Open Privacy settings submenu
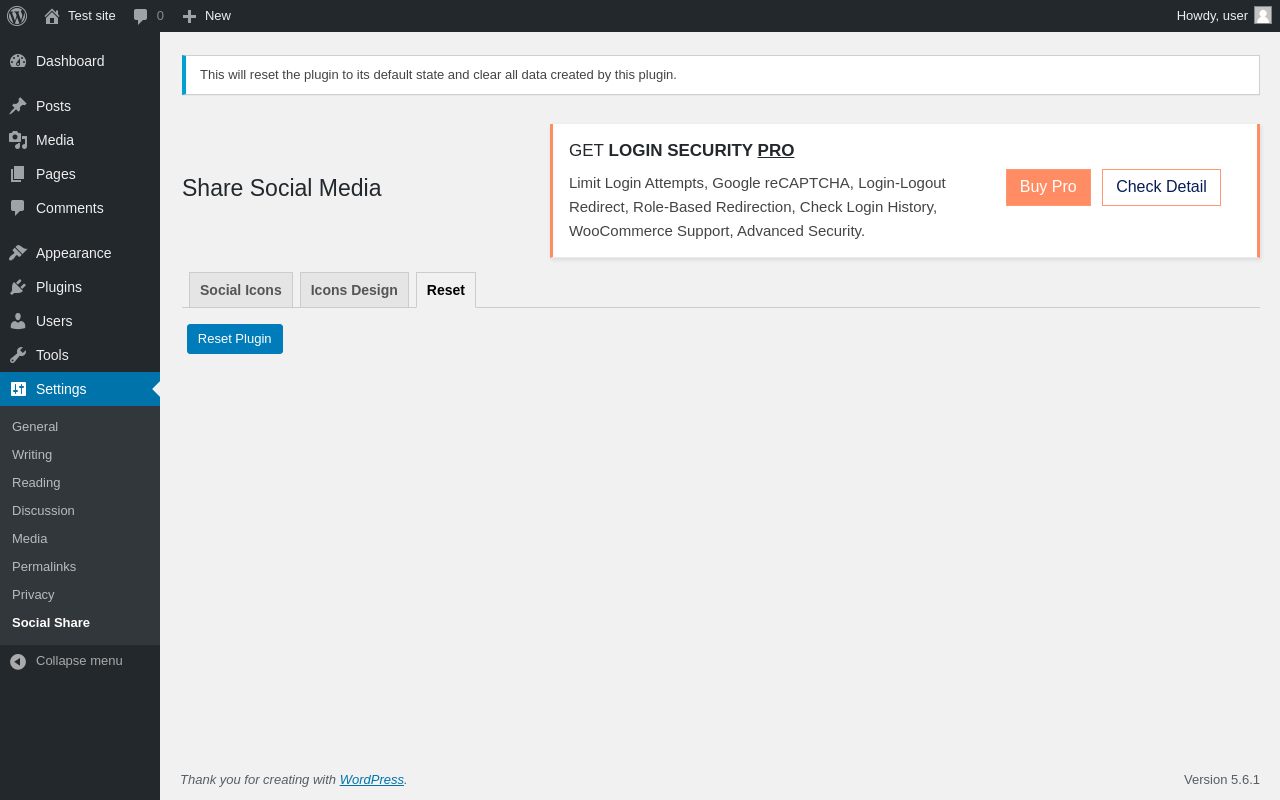Screen dimensions: 1280x800 [80, 595]
